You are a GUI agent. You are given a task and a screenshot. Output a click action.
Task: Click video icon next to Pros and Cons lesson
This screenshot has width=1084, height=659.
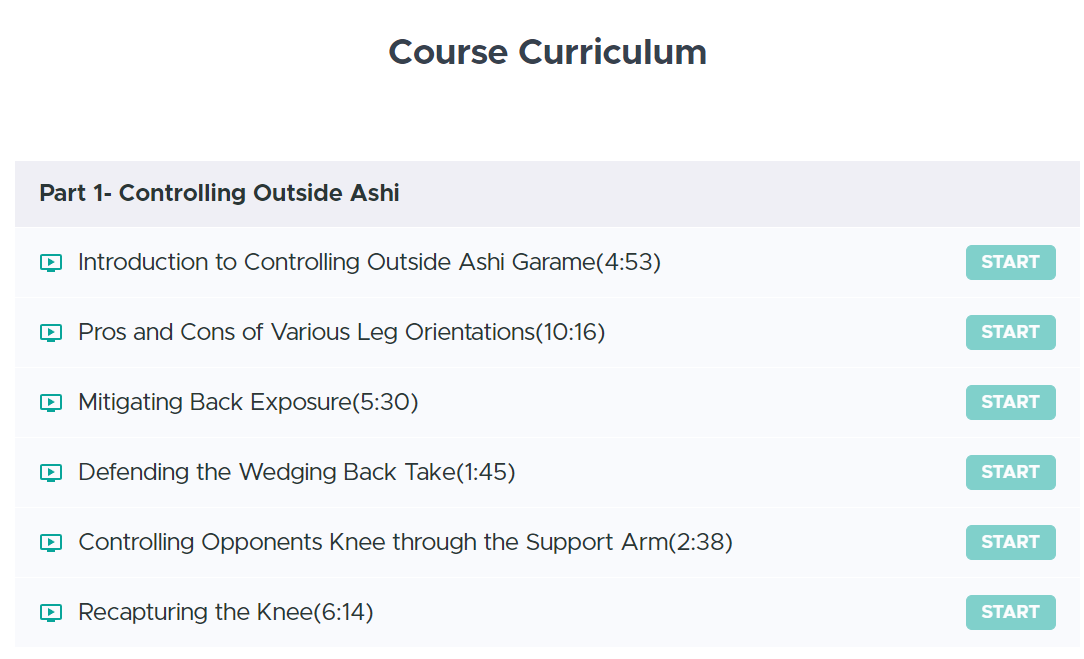tap(50, 333)
